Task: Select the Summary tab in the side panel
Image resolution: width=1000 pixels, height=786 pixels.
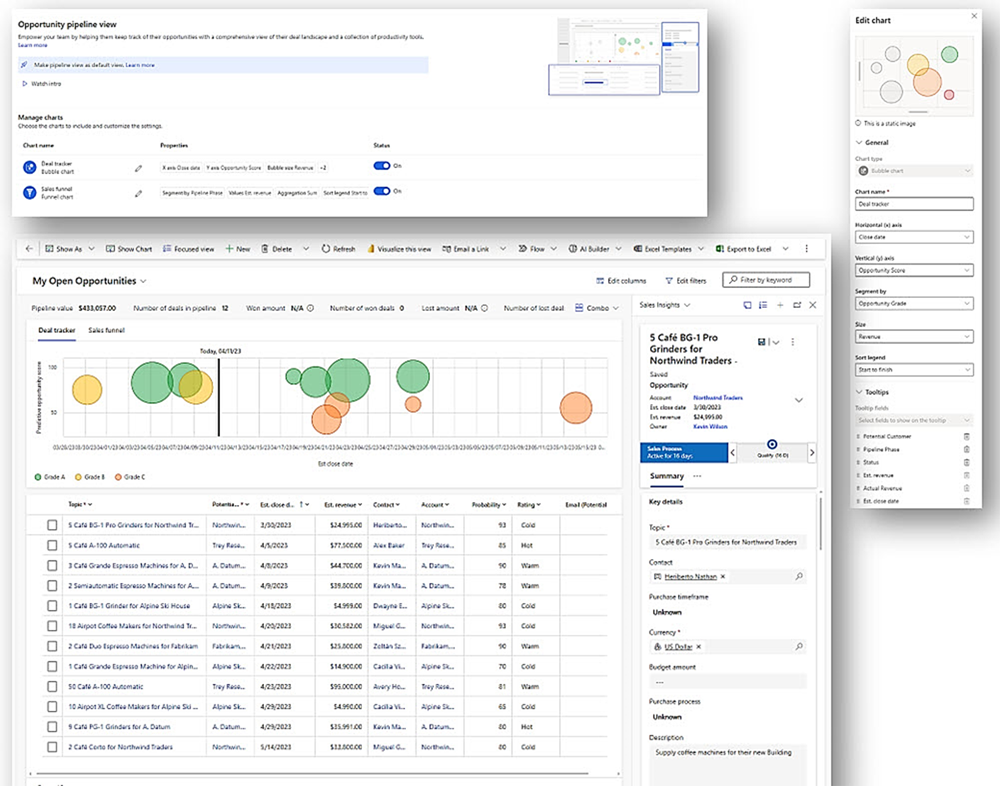Action: click(666, 476)
